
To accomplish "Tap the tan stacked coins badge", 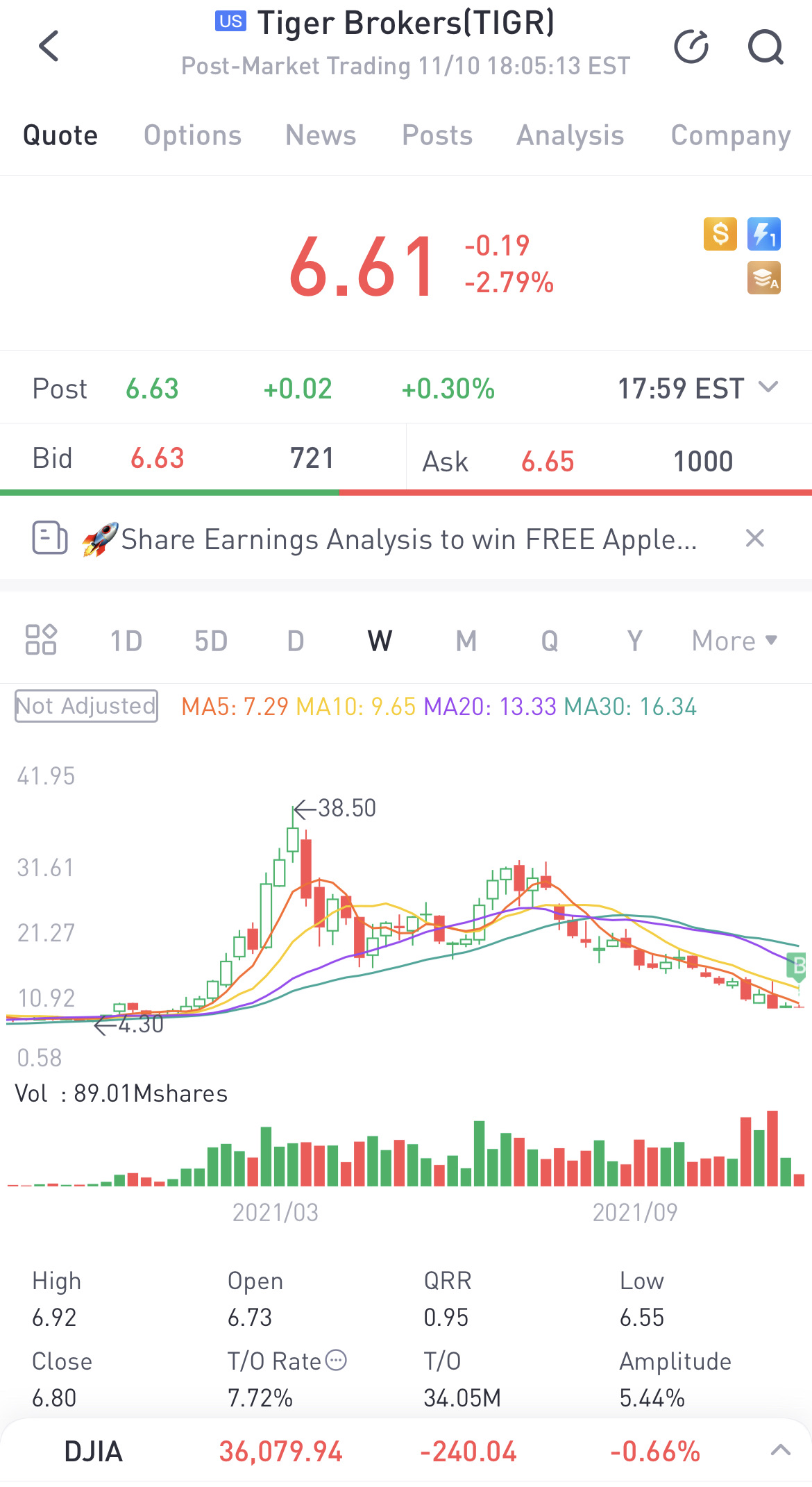I will point(764,278).
